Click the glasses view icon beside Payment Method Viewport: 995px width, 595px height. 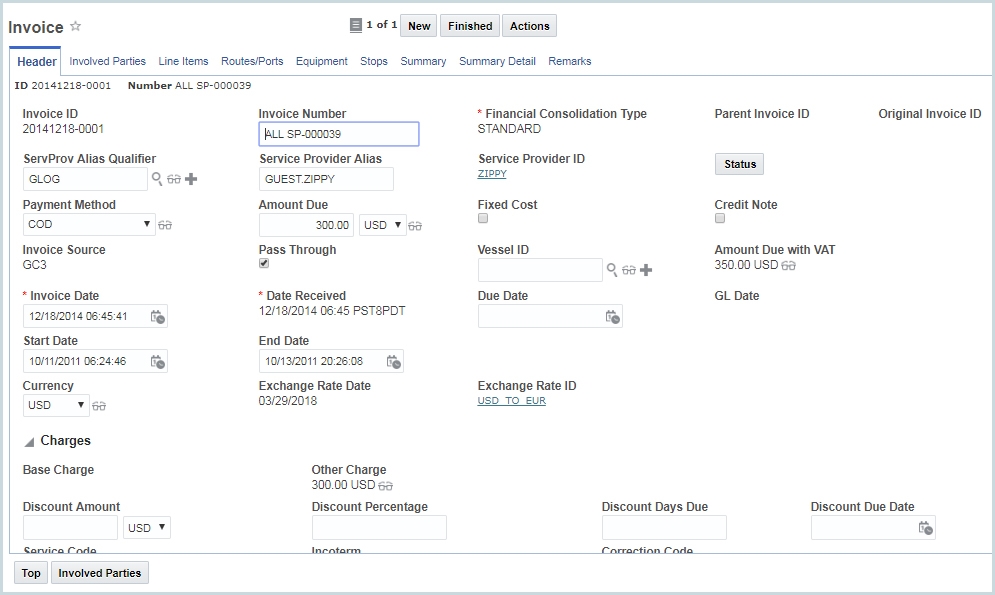click(x=165, y=225)
